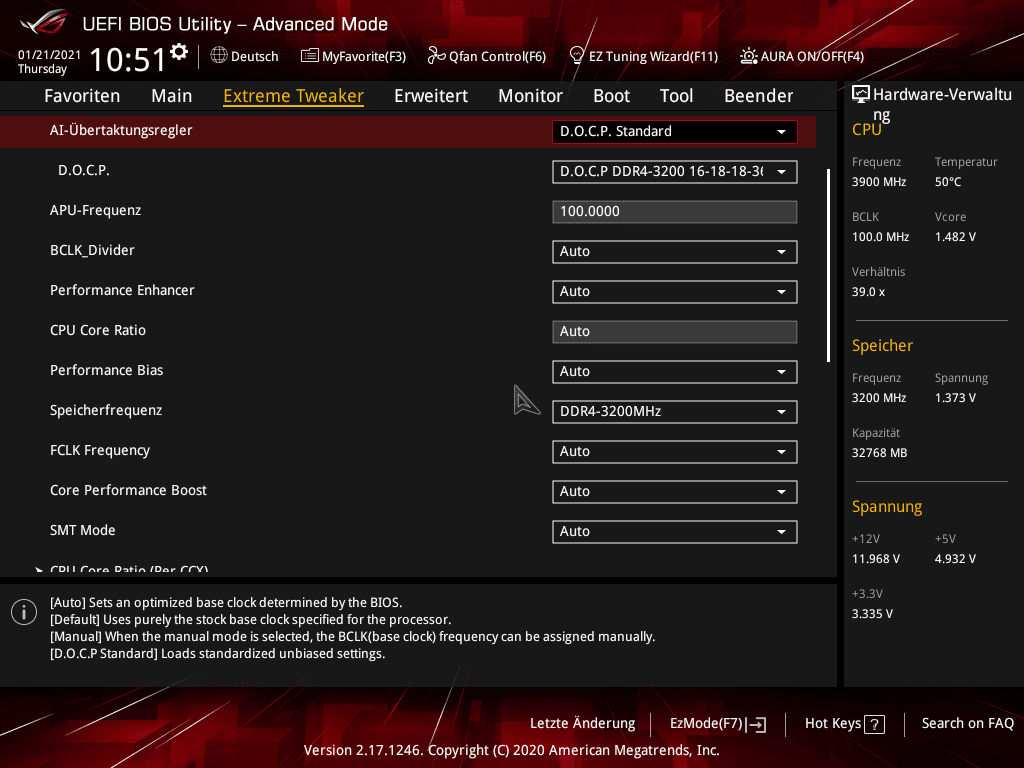Open Performance Enhancer dropdown
The width and height of the screenshot is (1024, 768).
tap(675, 291)
